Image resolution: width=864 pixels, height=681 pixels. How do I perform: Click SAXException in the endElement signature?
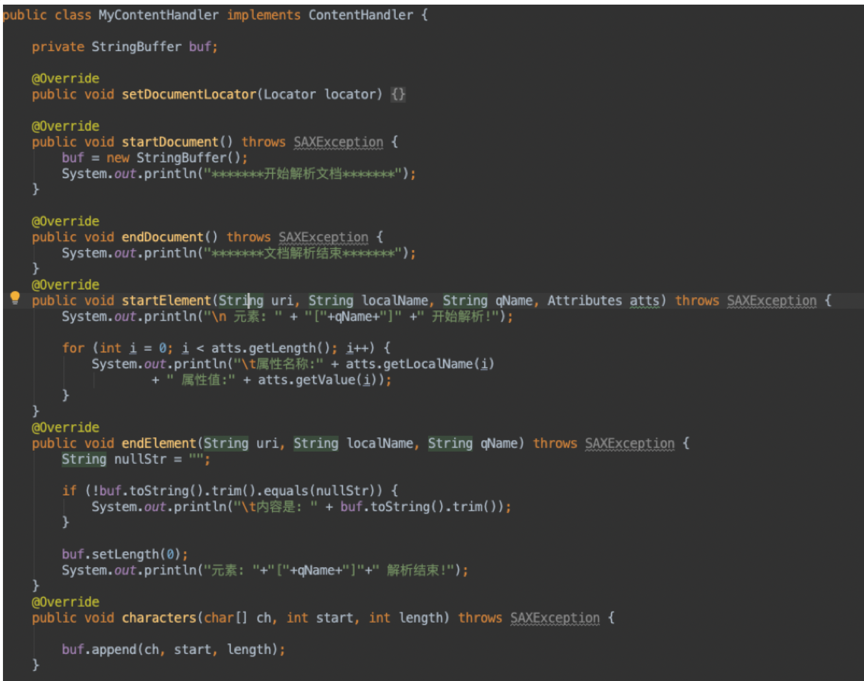[x=630, y=444]
